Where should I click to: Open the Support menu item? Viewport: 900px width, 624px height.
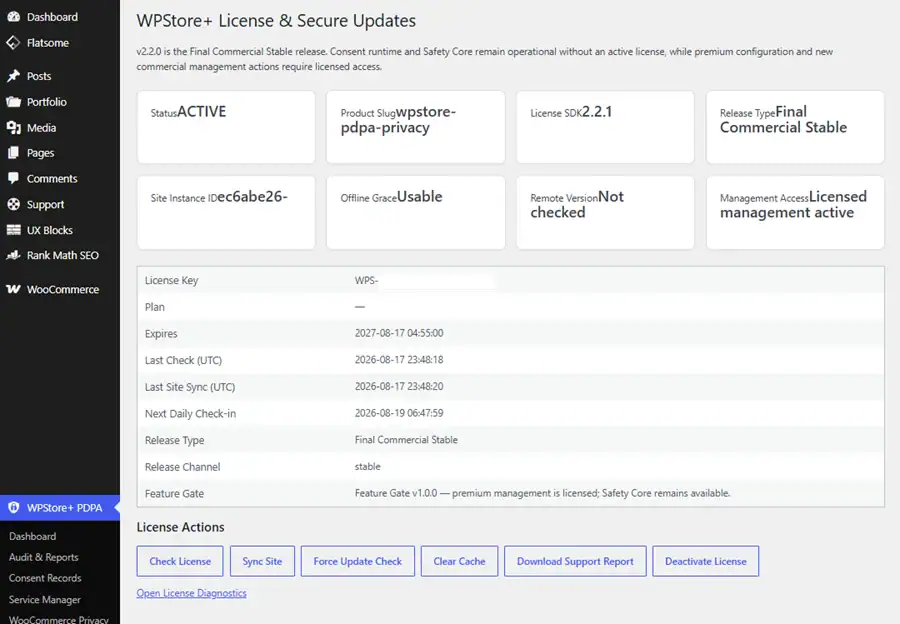coord(60,204)
